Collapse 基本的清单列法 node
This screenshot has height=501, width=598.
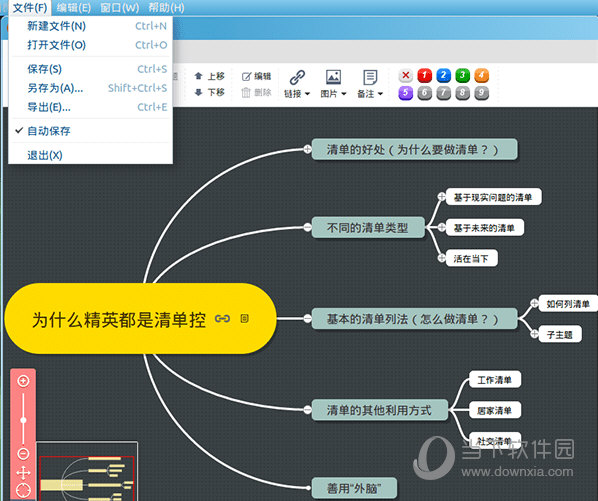[x=307, y=319]
